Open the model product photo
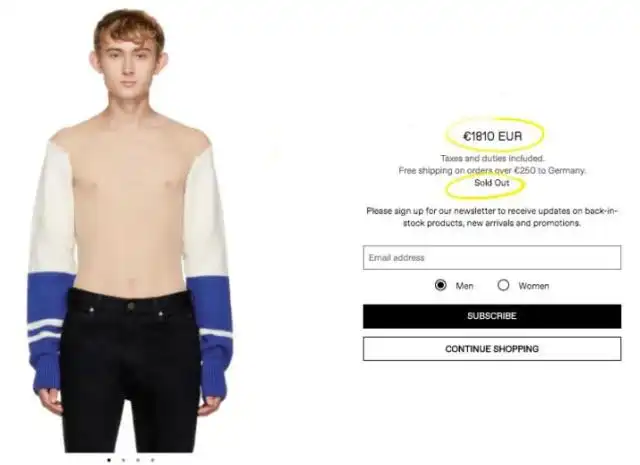This screenshot has height=465, width=640. pos(130,231)
